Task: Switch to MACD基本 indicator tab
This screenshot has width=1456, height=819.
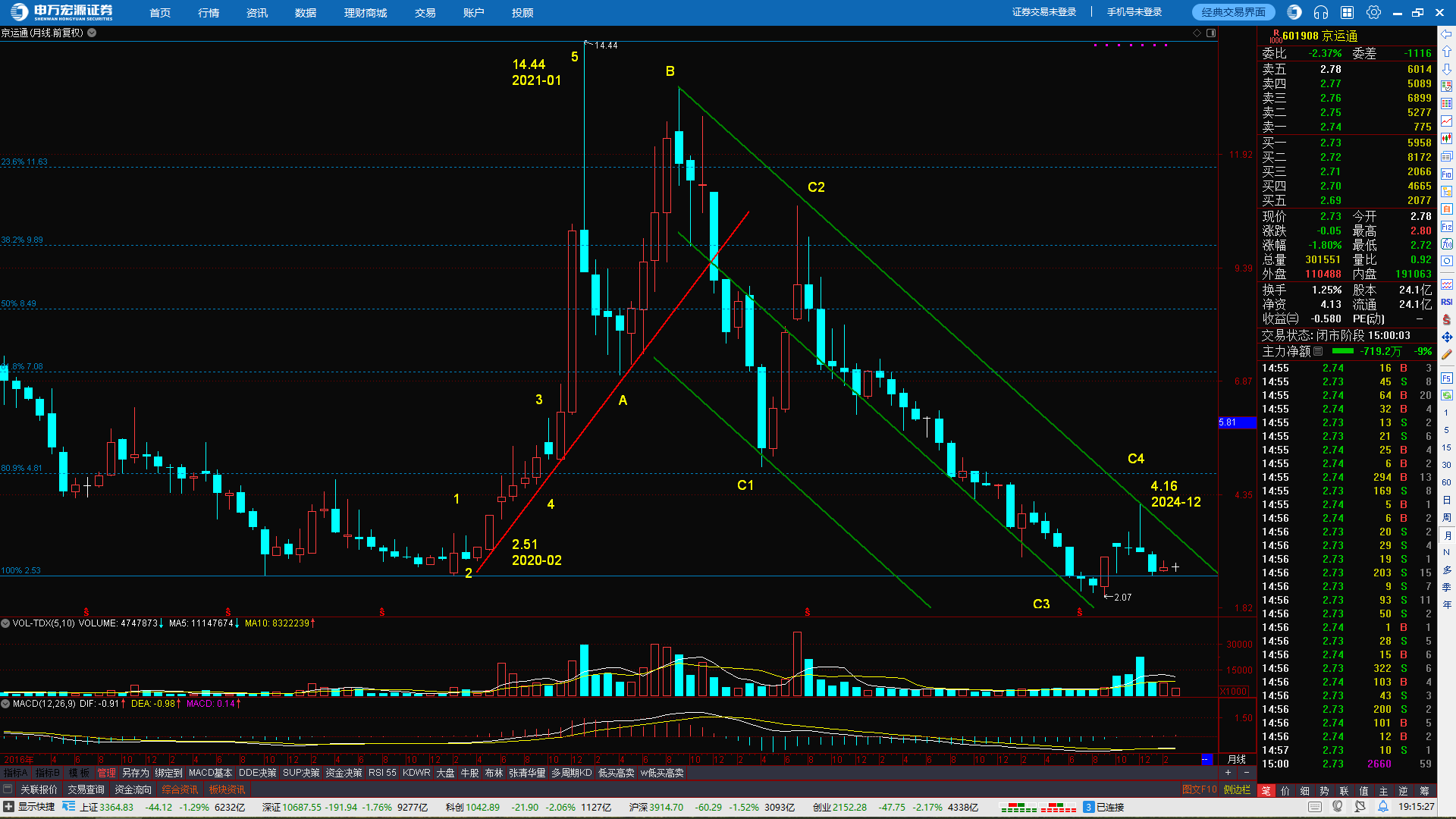Action: coord(210,773)
